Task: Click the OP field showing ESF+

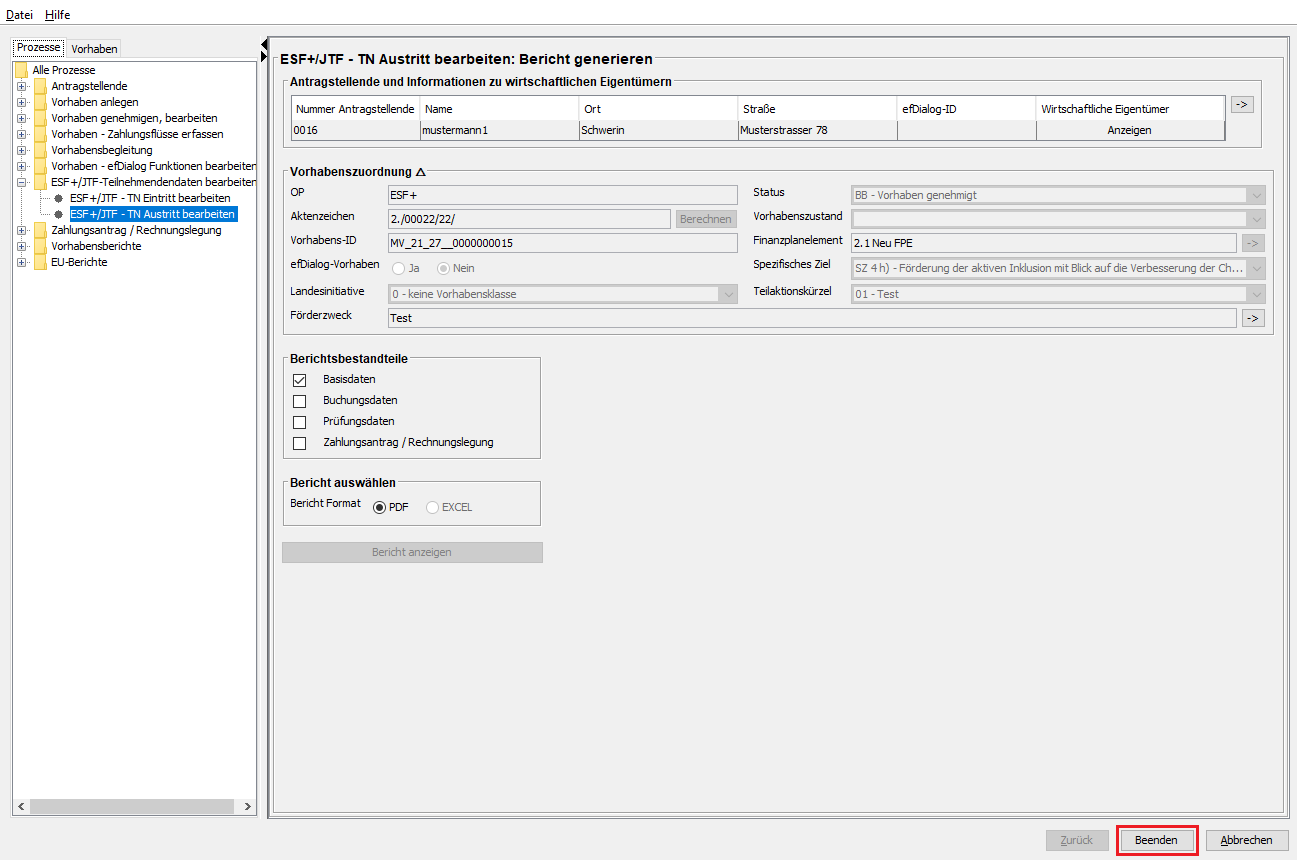Action: (562, 195)
